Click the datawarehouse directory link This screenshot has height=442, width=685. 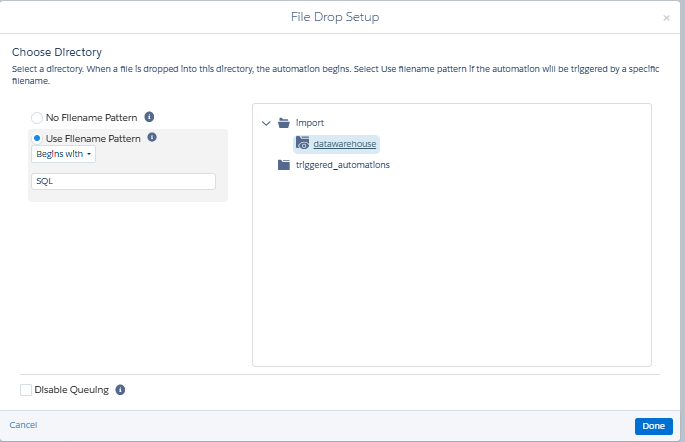point(345,144)
